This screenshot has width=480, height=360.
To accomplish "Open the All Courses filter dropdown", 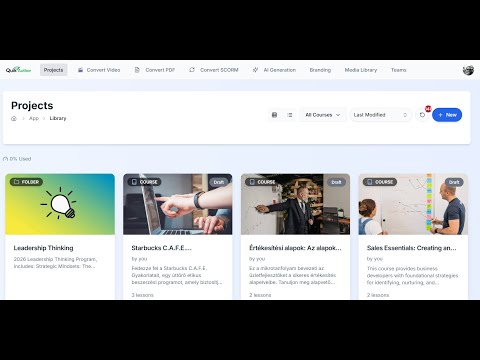I will coord(323,115).
